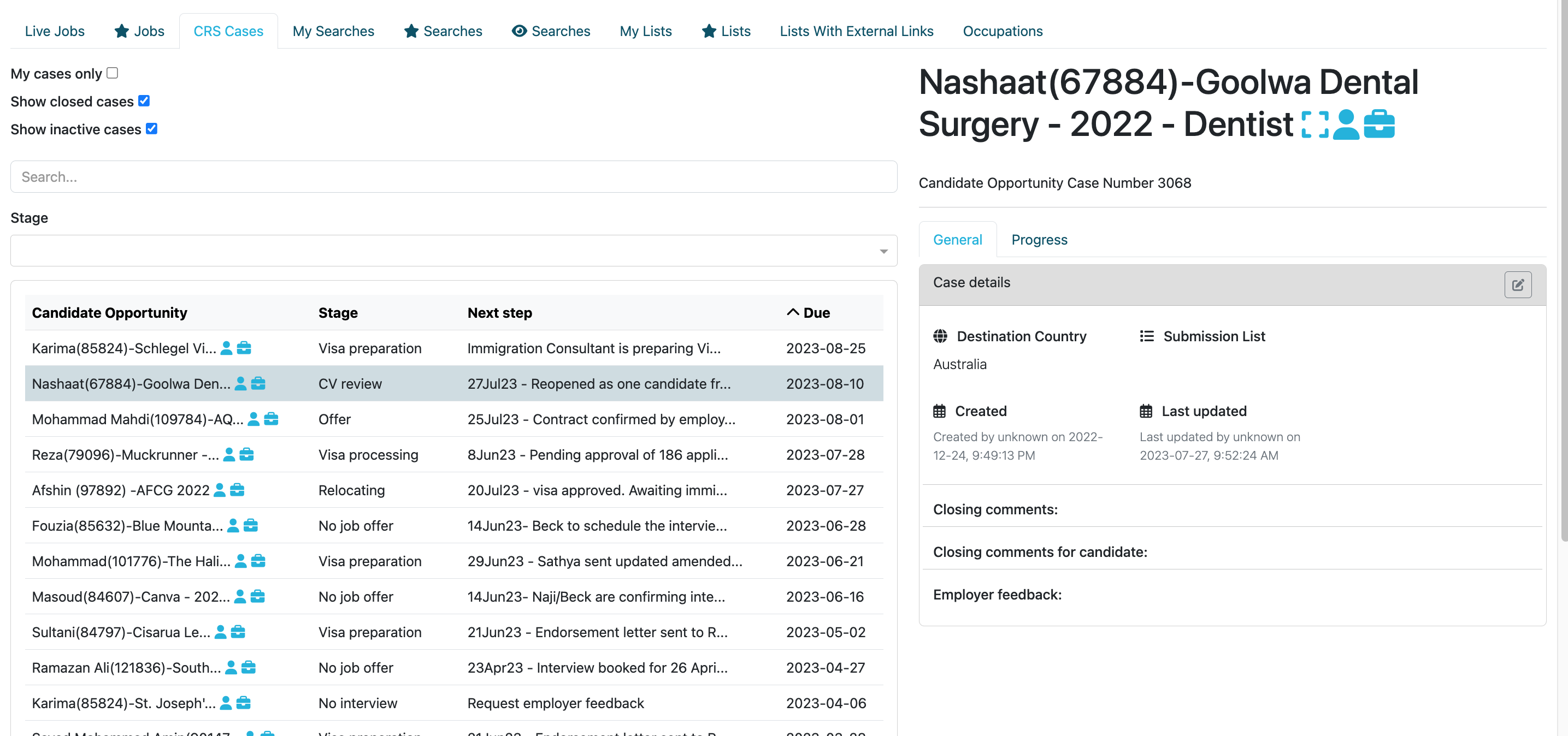Uncheck Show inactive cases

click(151, 129)
